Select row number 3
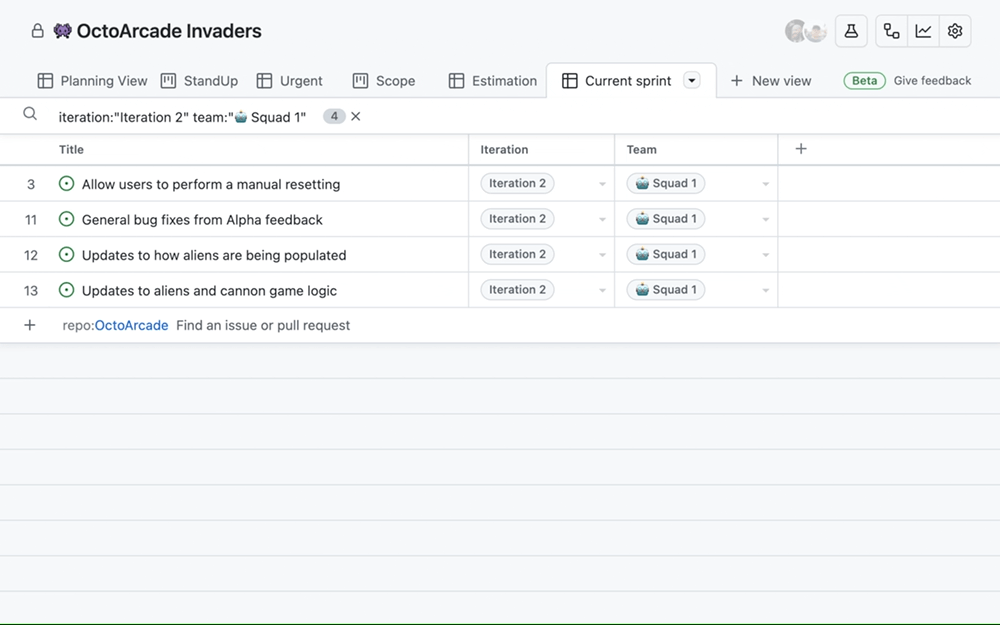Image resolution: width=1000 pixels, height=625 pixels. pyautogui.click(x=31, y=184)
